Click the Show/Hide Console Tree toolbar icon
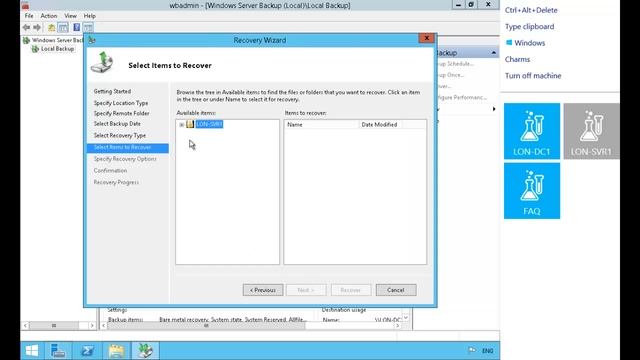This screenshot has width=640, height=360. (x=63, y=27)
